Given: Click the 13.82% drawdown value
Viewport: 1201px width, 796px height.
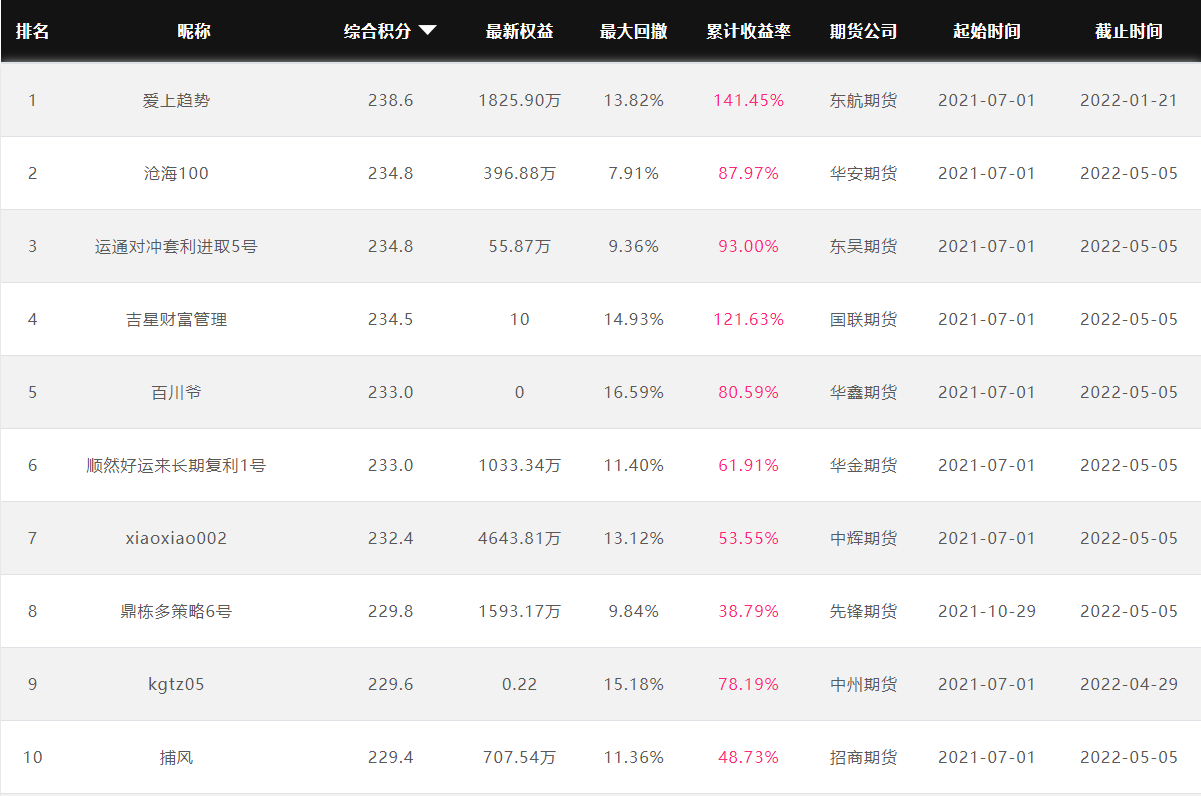Looking at the screenshot, I should coord(633,100).
